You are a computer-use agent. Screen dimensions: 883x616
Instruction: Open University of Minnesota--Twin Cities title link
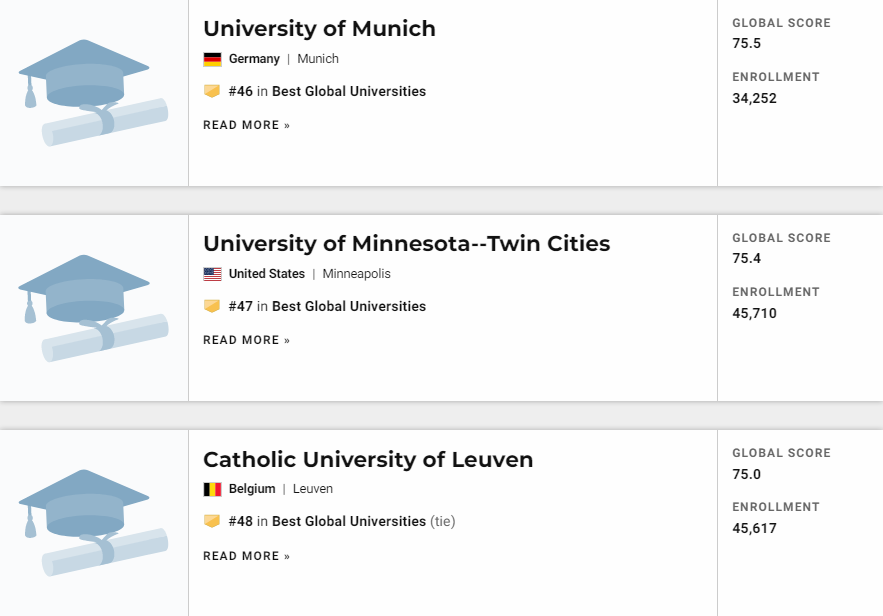pyautogui.click(x=406, y=244)
